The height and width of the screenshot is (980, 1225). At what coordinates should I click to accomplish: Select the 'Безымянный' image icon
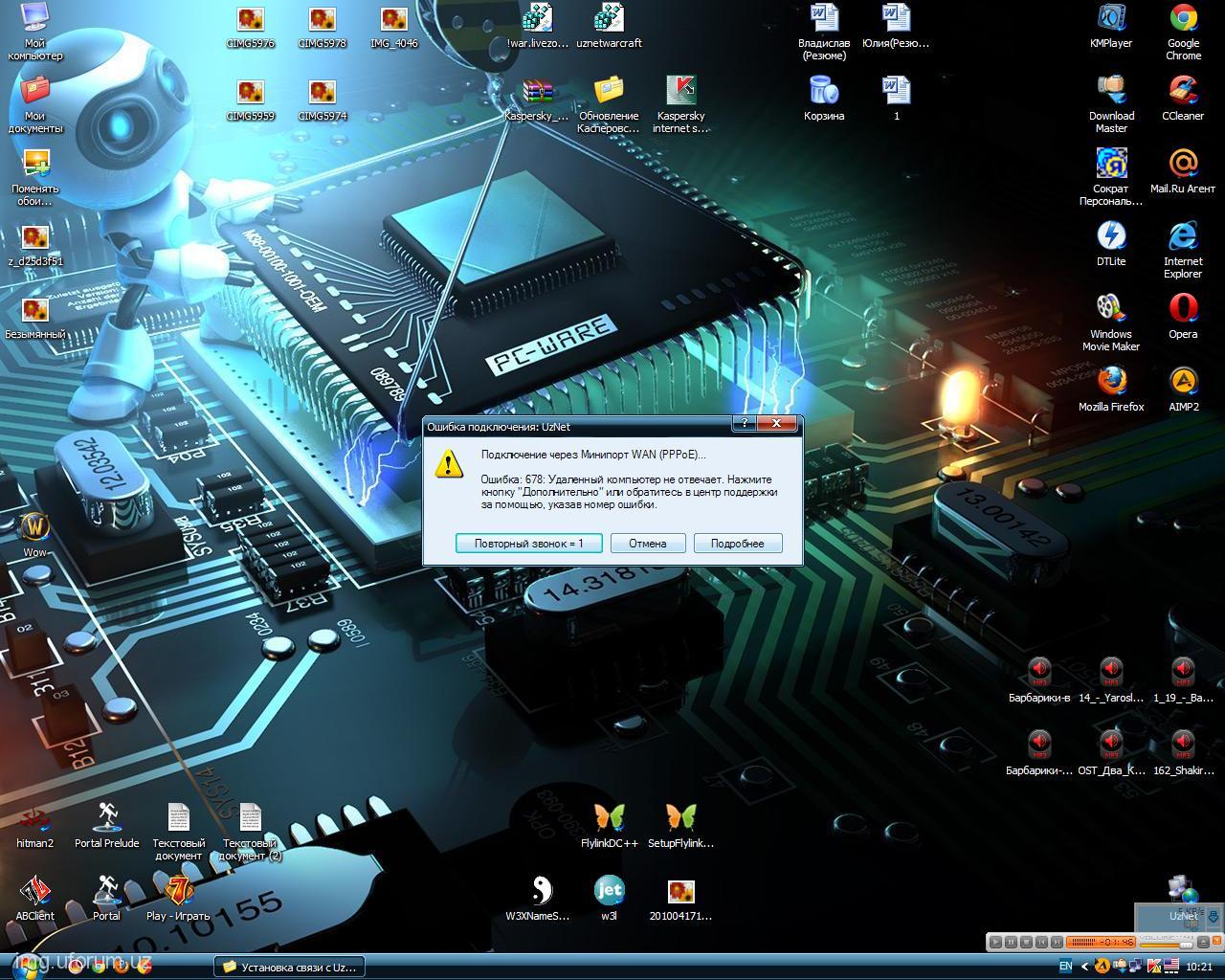[35, 318]
